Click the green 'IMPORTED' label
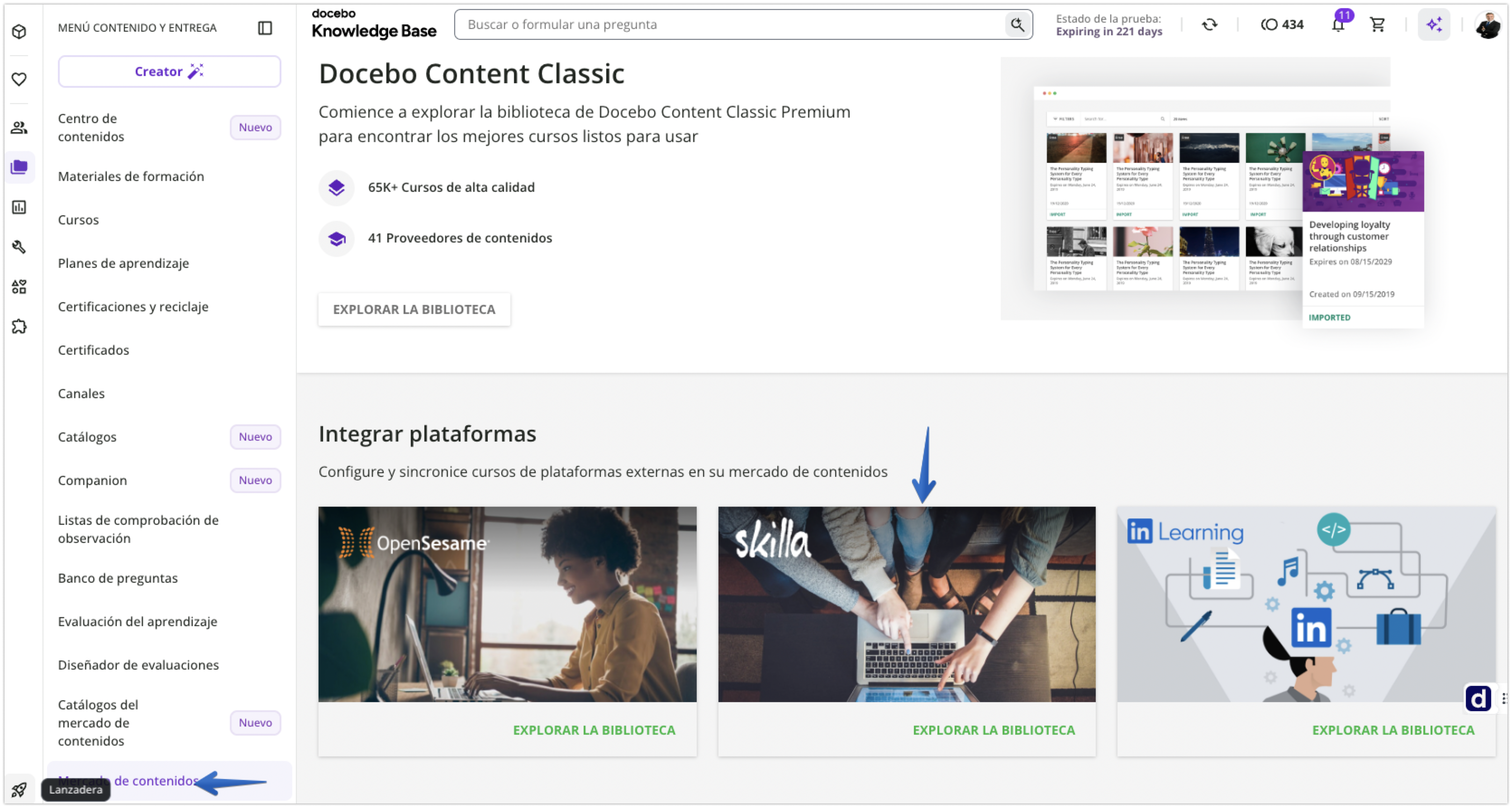Screen dimensions: 1512x808 (x=1330, y=318)
